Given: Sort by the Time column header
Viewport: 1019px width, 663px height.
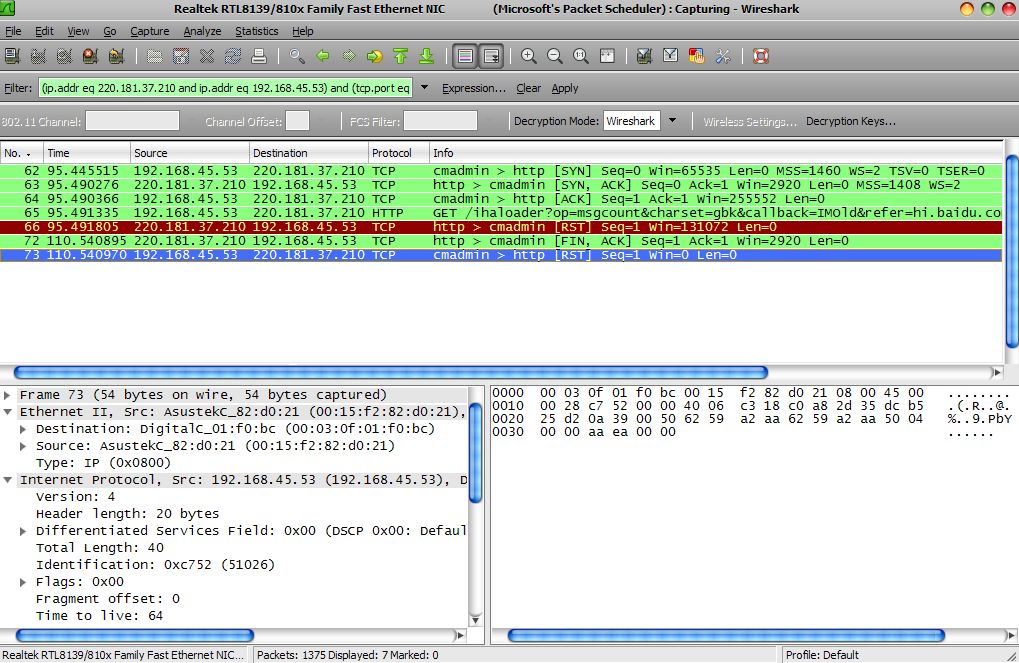Looking at the screenshot, I should tap(87, 153).
